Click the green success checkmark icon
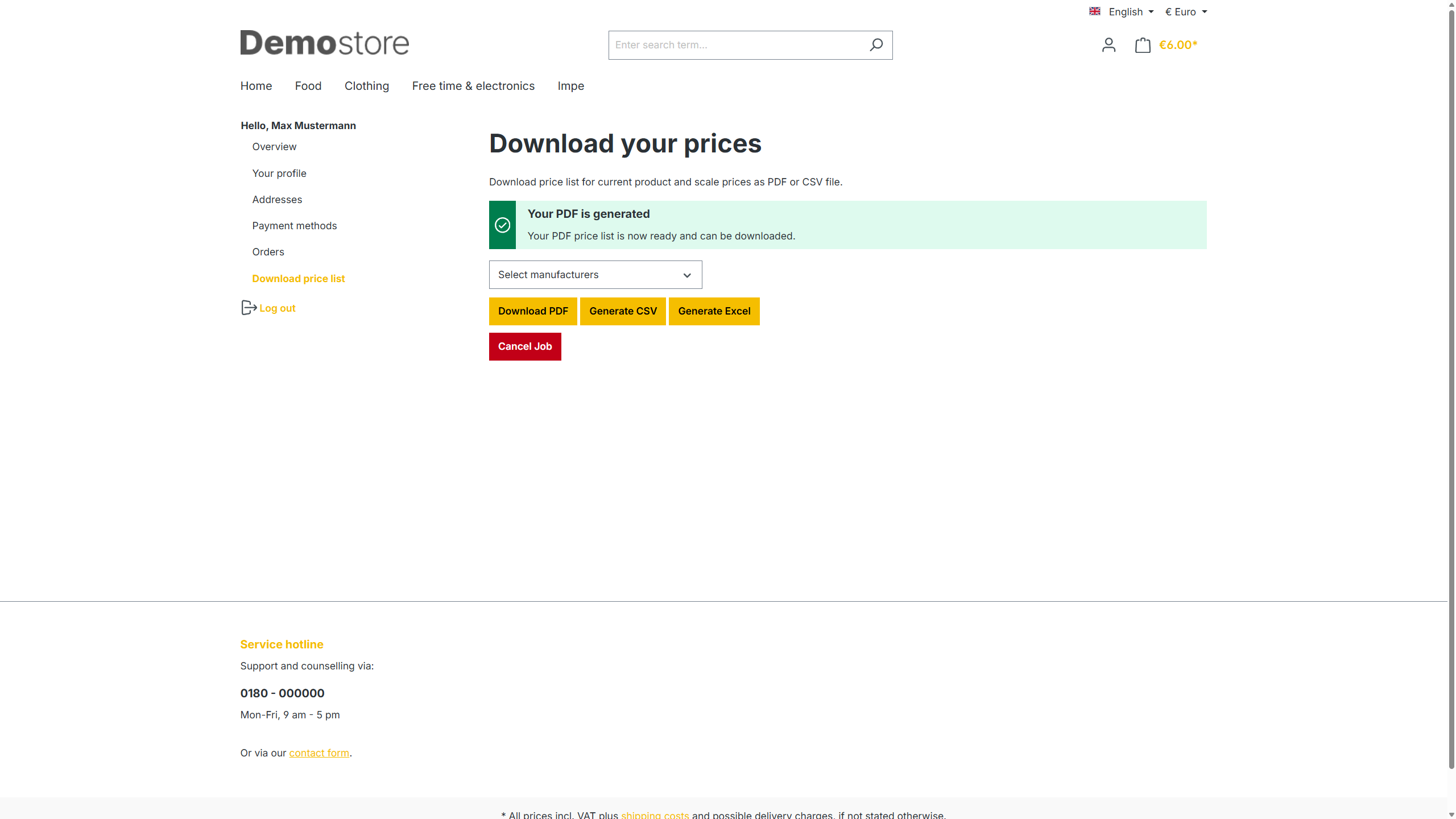The height and width of the screenshot is (819, 1456). point(502,225)
